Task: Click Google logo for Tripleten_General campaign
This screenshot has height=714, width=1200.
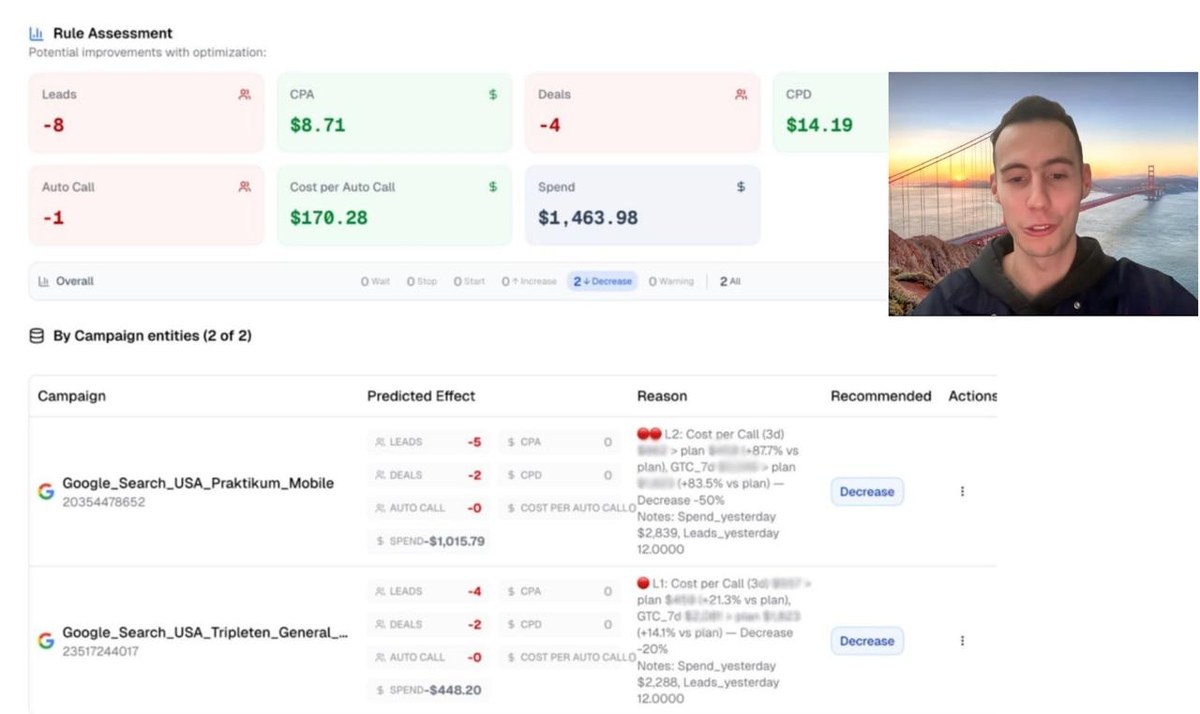Action: click(x=46, y=641)
